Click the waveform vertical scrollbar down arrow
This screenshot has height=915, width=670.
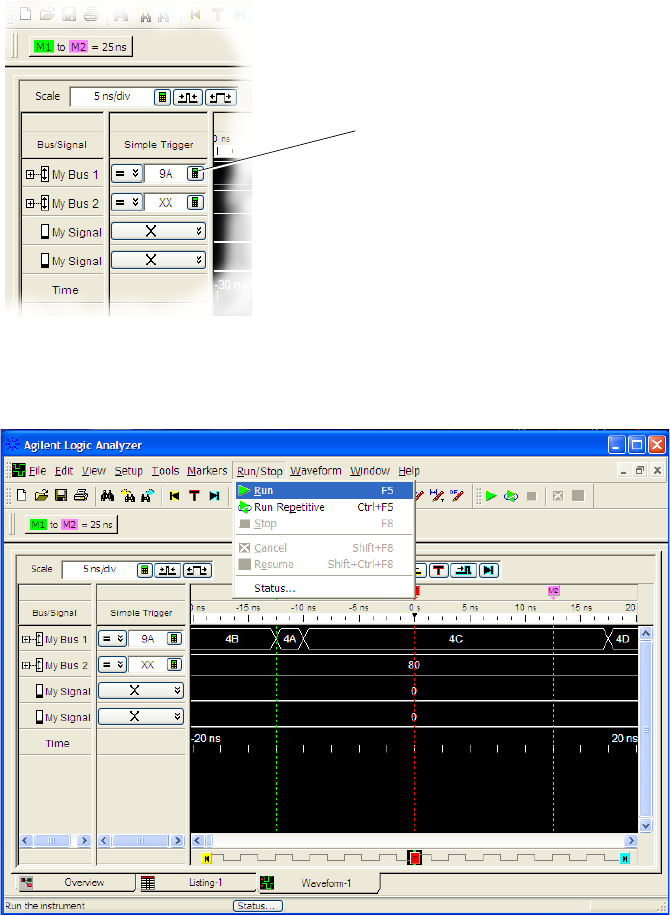tap(645, 826)
